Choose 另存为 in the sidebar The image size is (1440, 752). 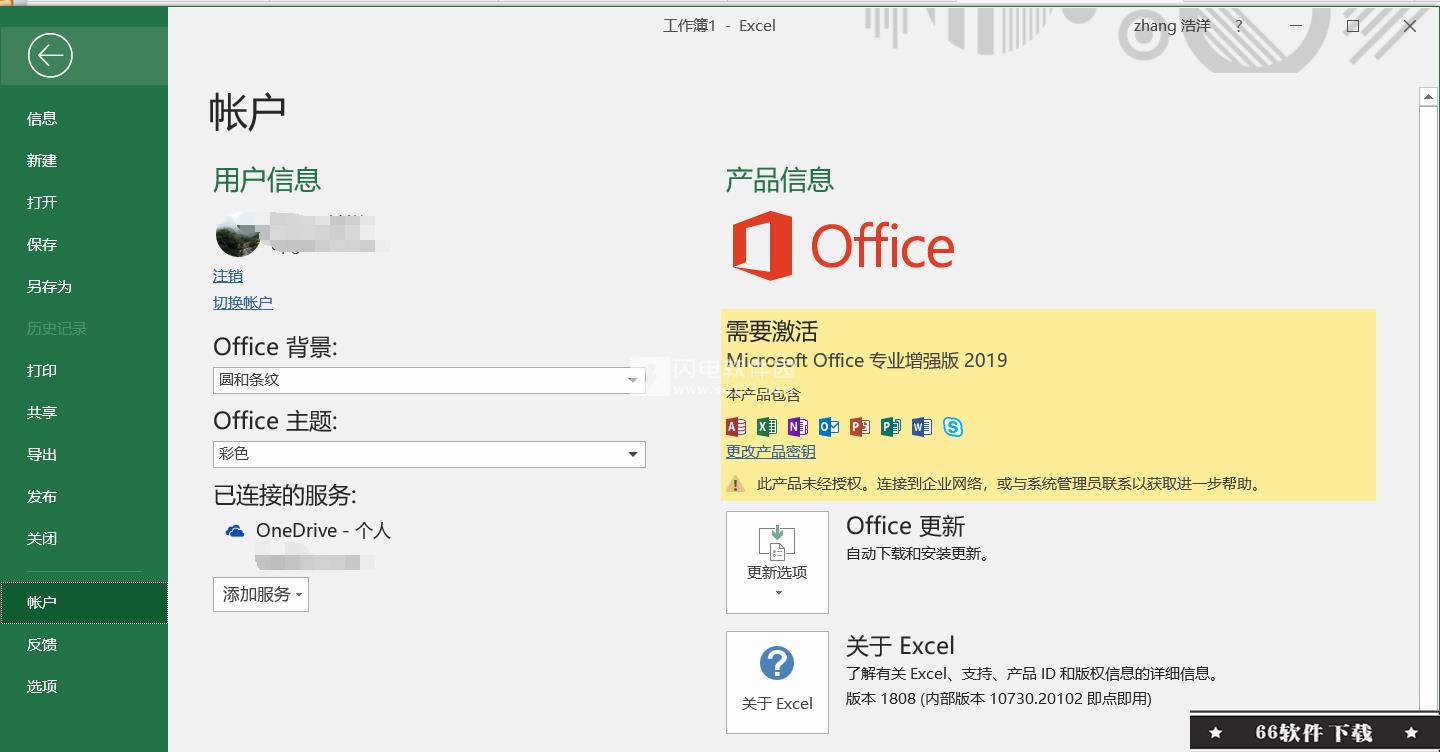pos(84,286)
